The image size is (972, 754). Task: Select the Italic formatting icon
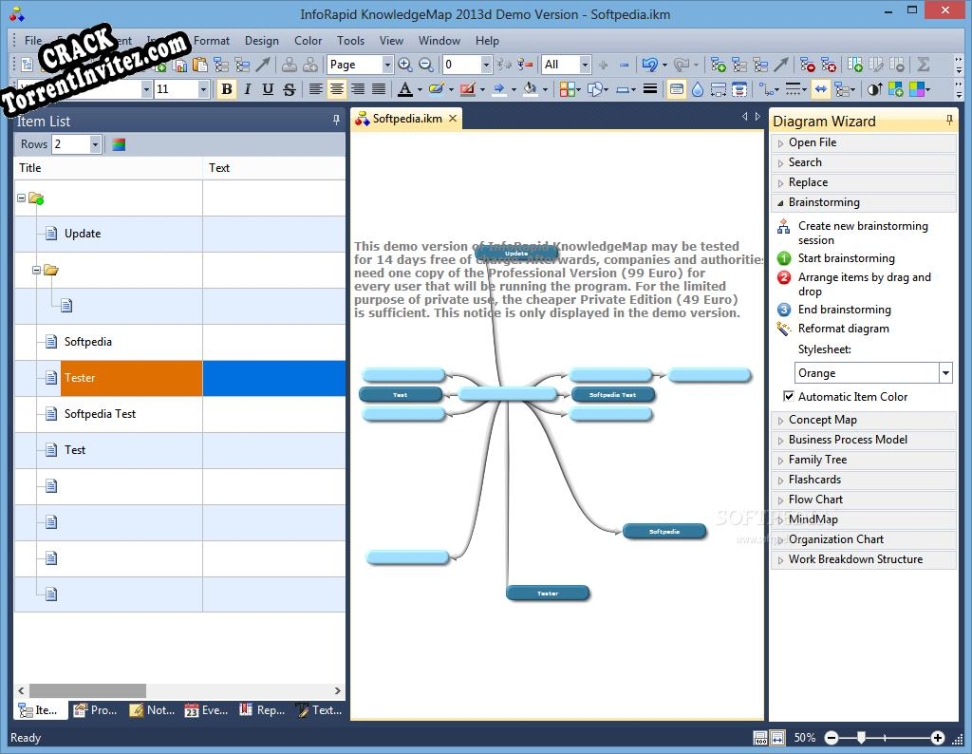click(x=247, y=89)
